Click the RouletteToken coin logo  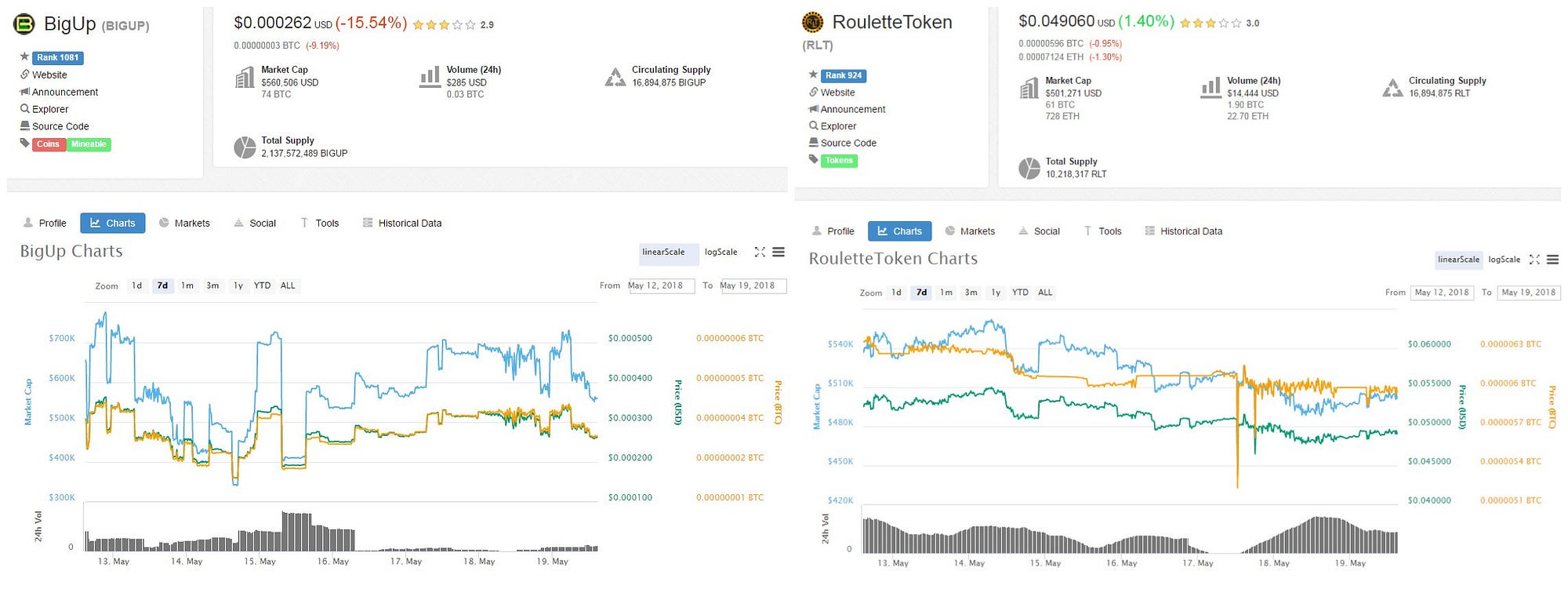click(x=813, y=22)
